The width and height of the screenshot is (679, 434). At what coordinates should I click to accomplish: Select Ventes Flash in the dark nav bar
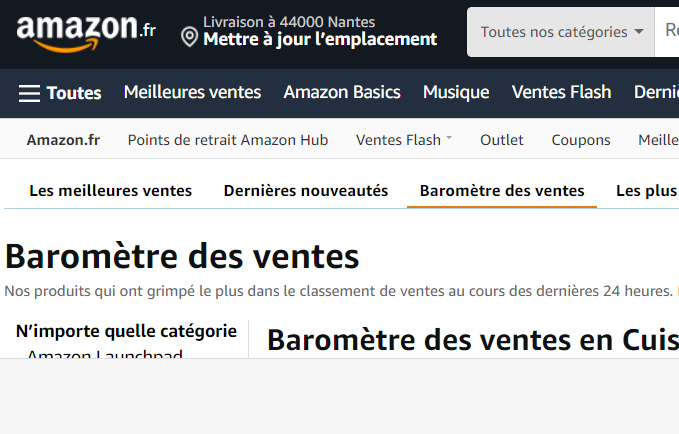(561, 92)
